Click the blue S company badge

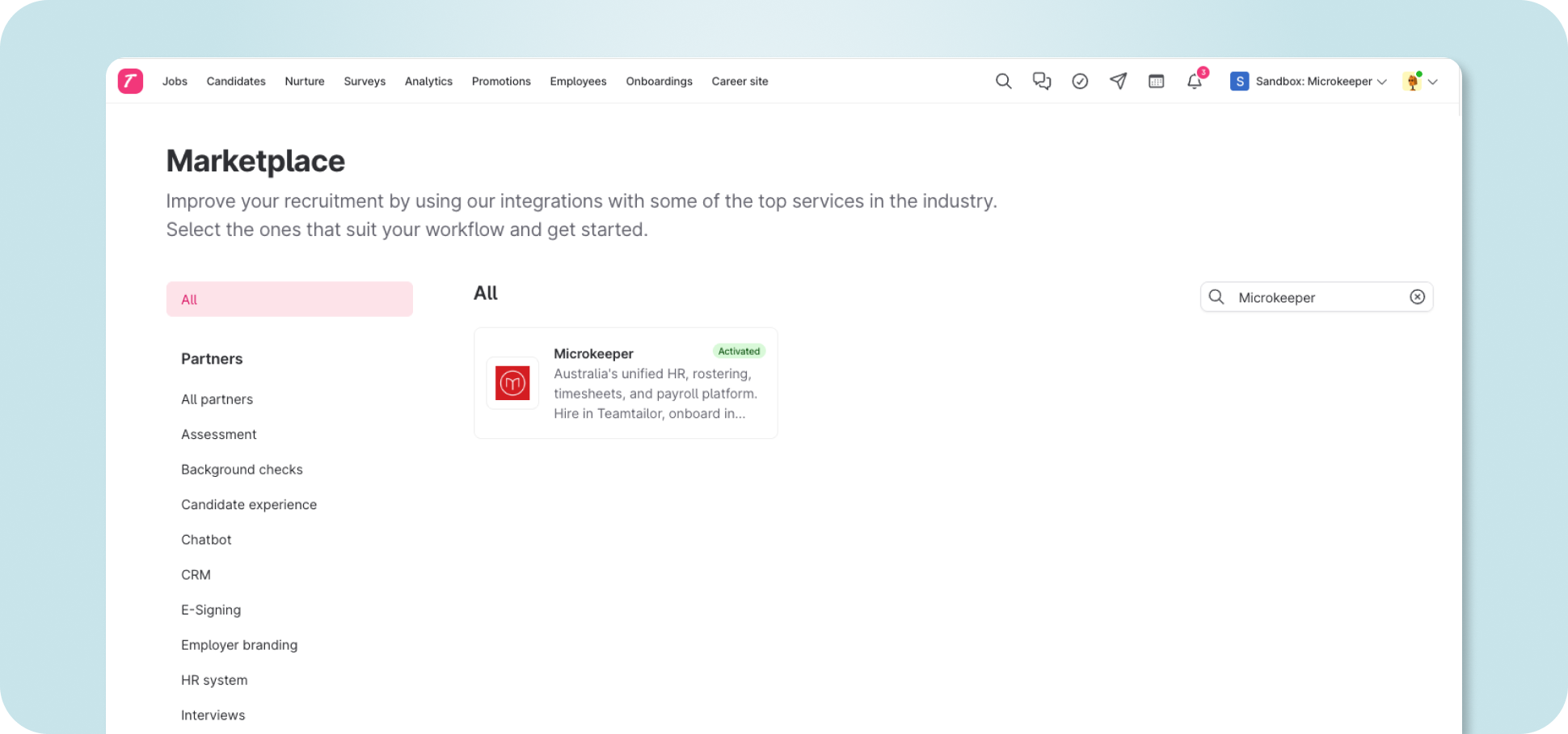[x=1239, y=81]
